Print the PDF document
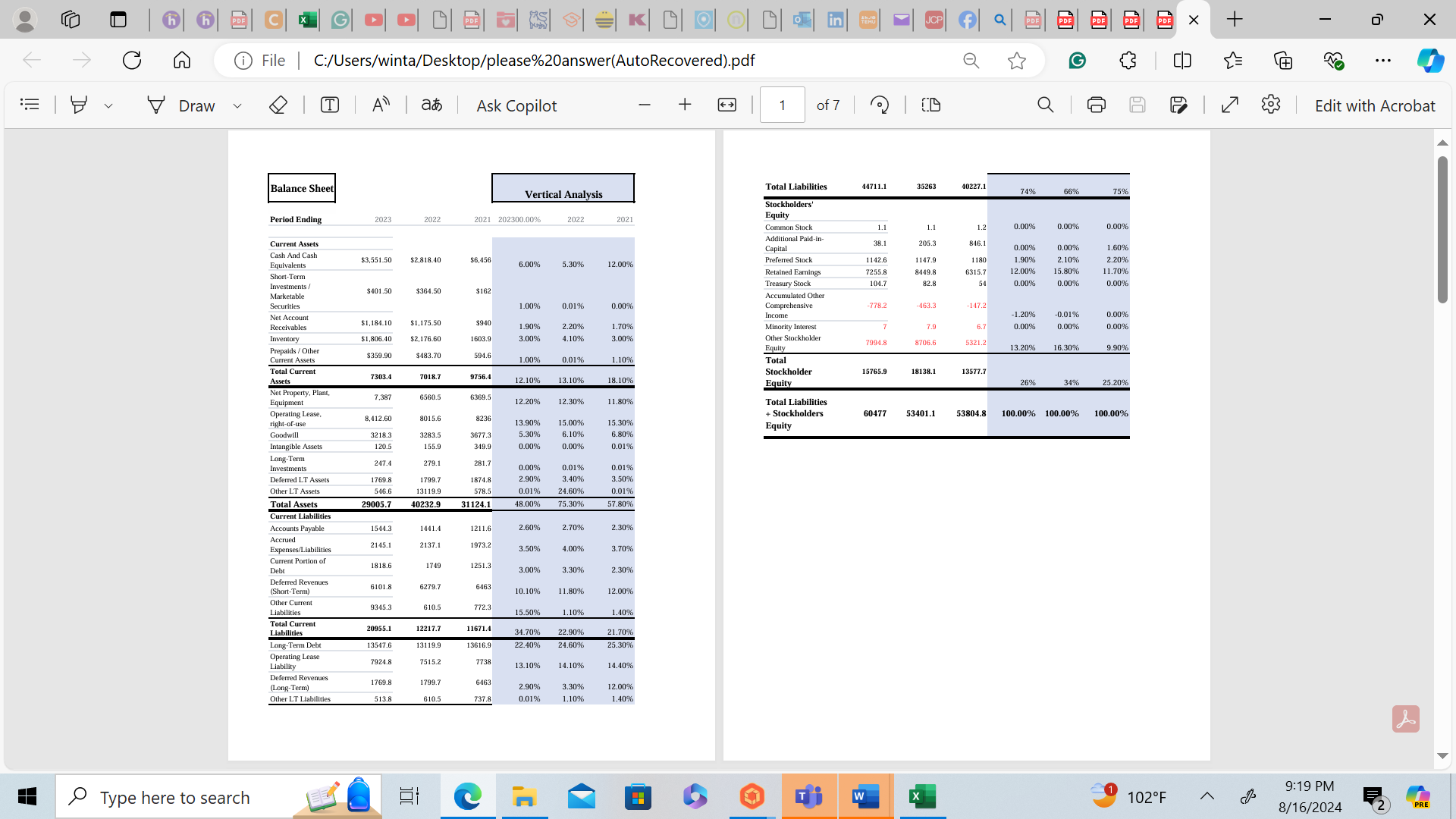1456x819 pixels. click(1096, 105)
